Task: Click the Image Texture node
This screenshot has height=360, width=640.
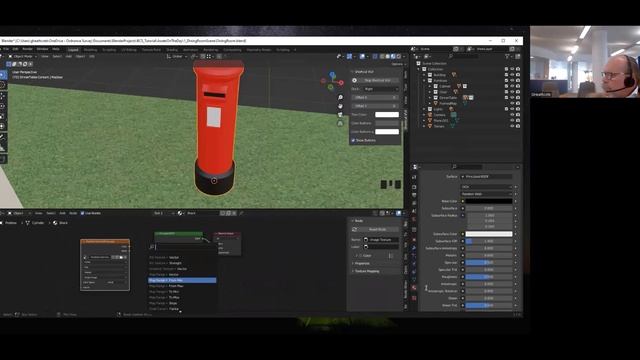Action: [105, 265]
